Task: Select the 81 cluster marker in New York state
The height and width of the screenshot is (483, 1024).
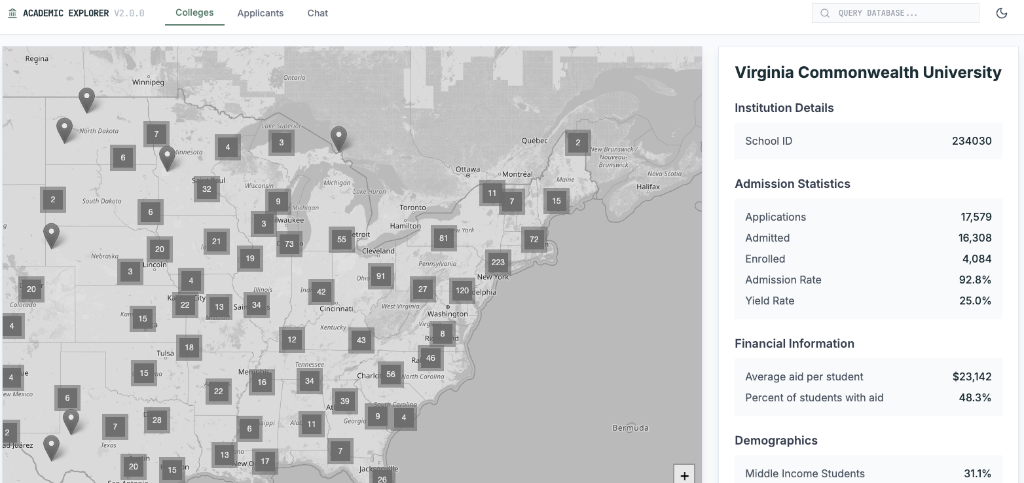Action: click(444, 238)
